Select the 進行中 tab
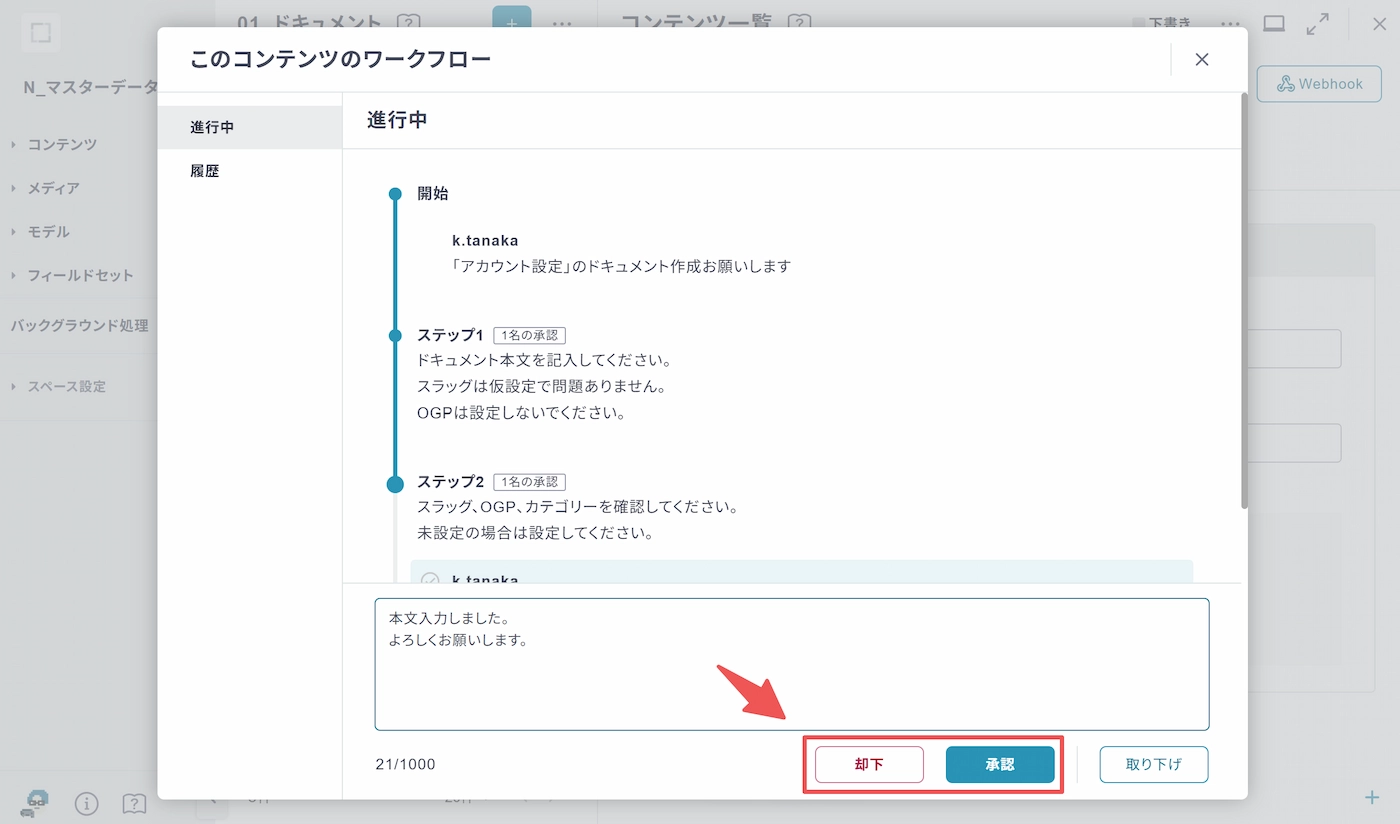 [213, 127]
